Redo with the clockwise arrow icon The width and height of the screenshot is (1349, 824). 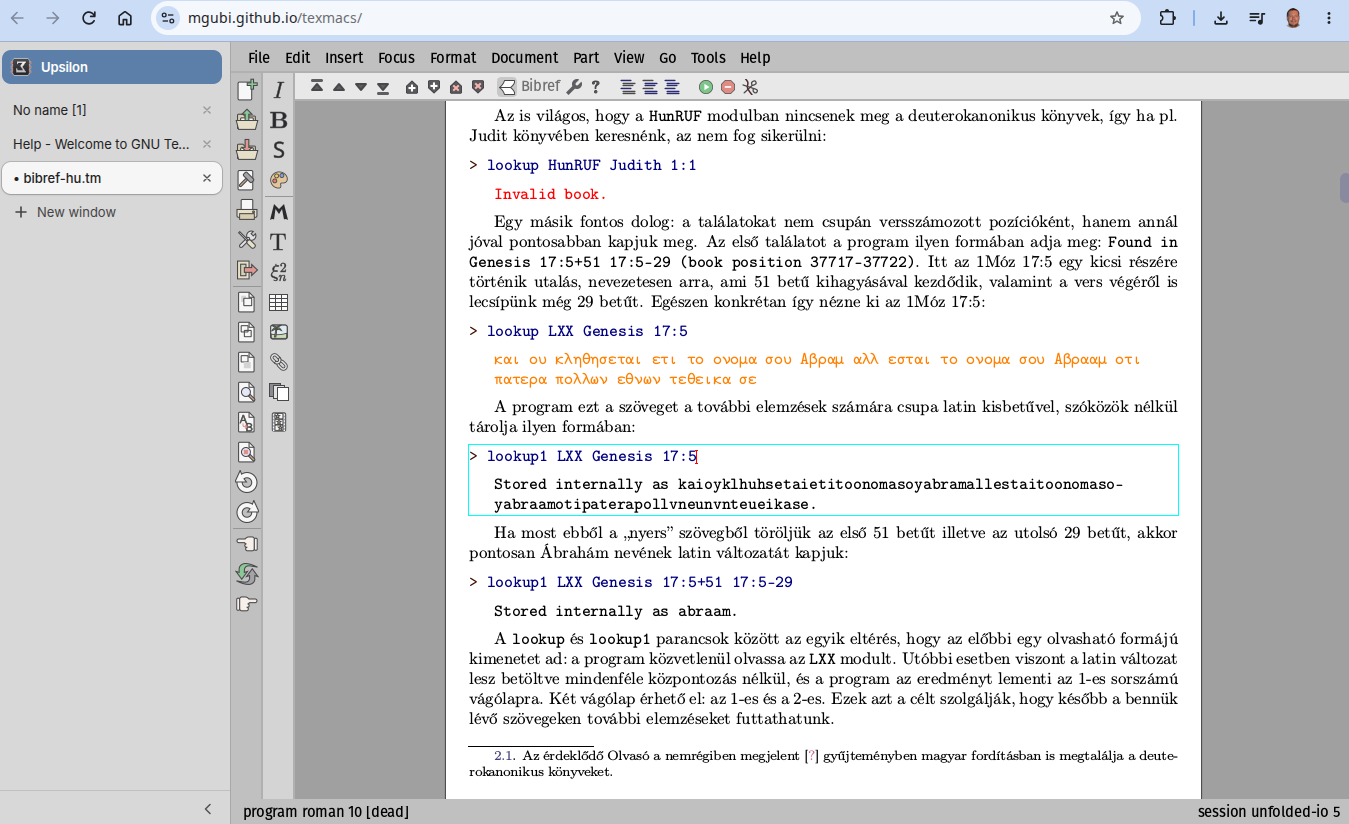click(x=247, y=512)
